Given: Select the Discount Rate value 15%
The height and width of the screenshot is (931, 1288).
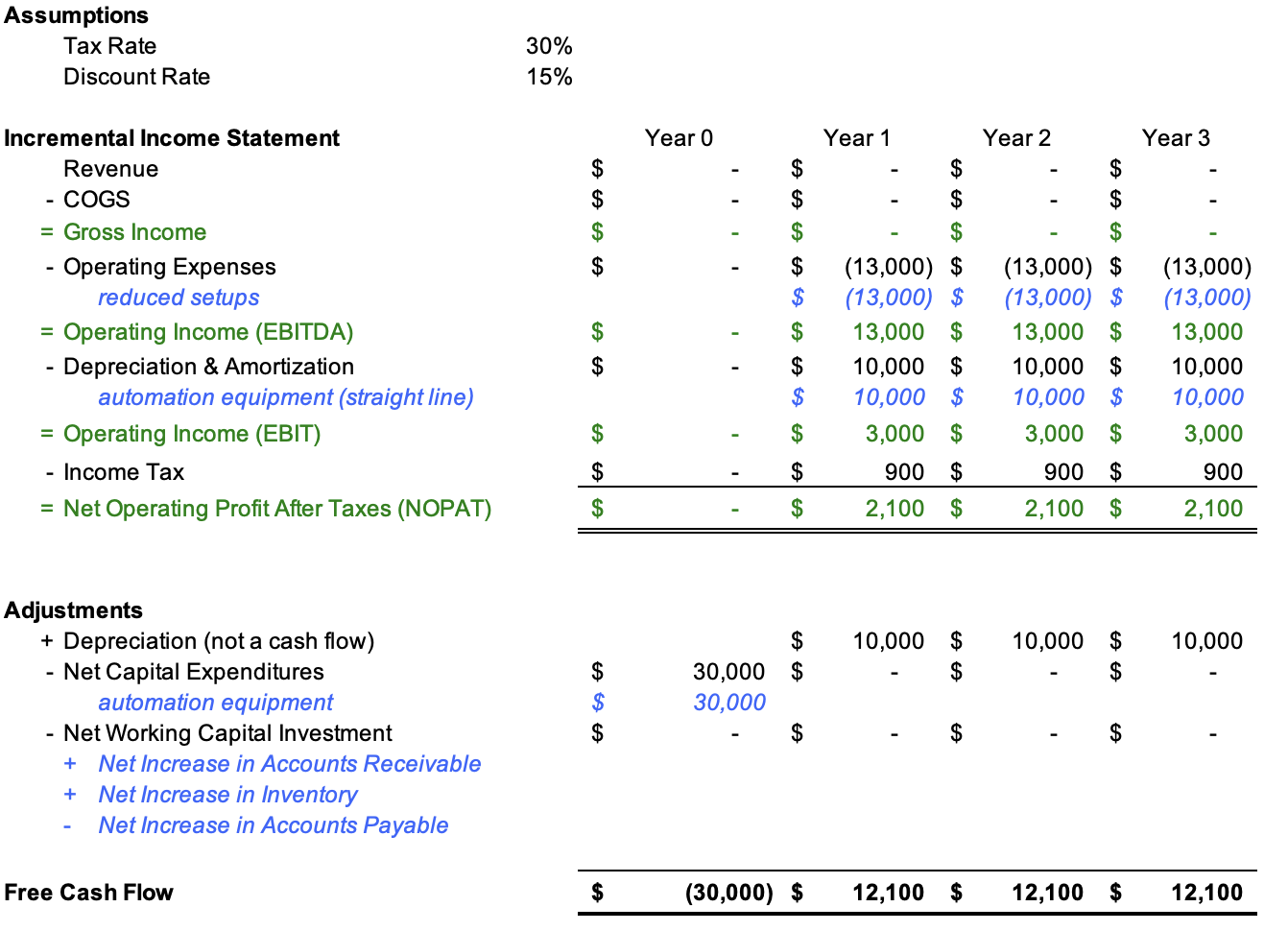Looking at the screenshot, I should click(548, 77).
